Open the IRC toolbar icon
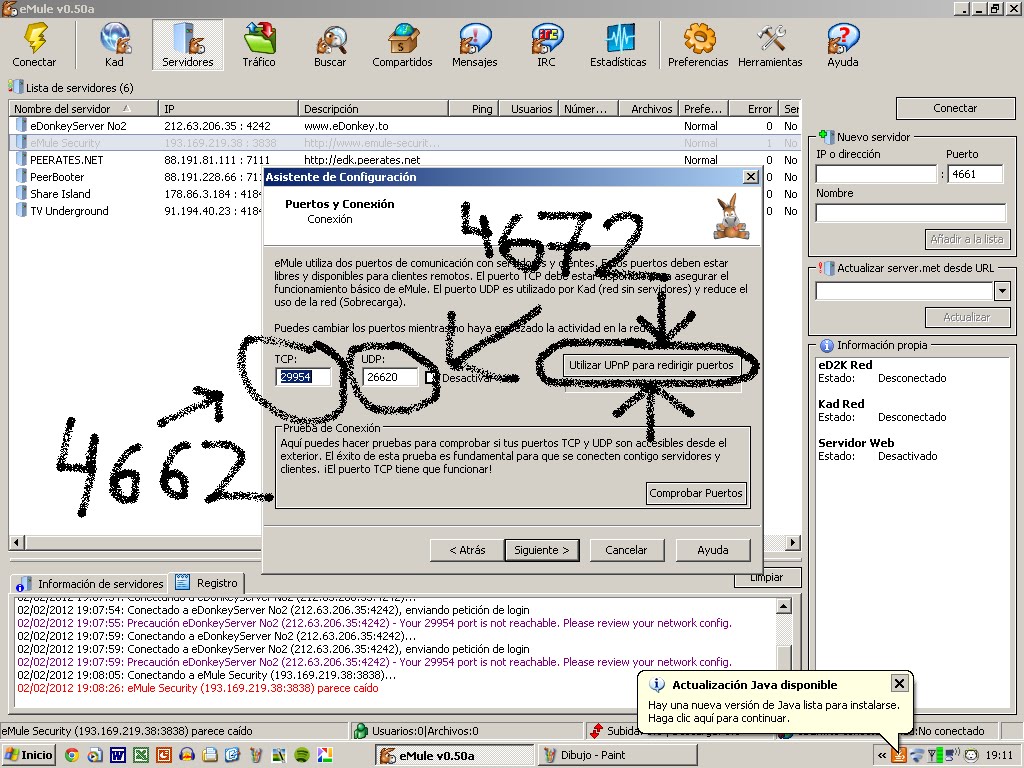Screen dimensions: 1024x768 click(547, 44)
